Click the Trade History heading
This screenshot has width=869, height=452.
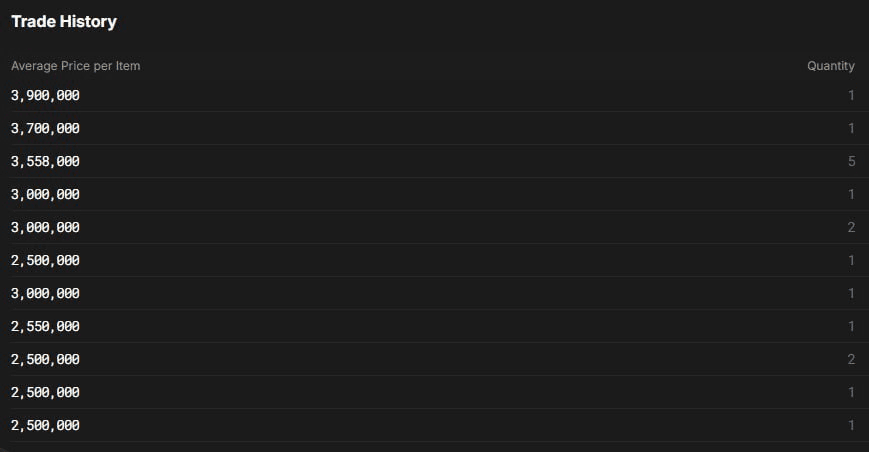[64, 21]
